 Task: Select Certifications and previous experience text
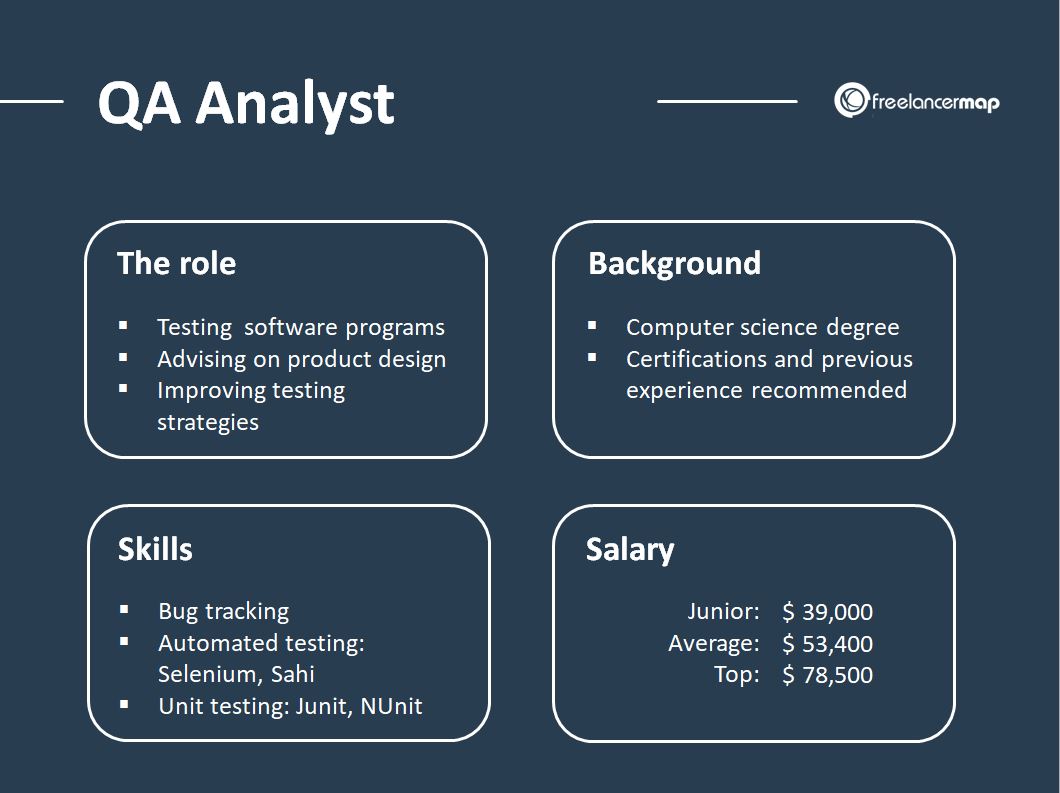coord(769,375)
